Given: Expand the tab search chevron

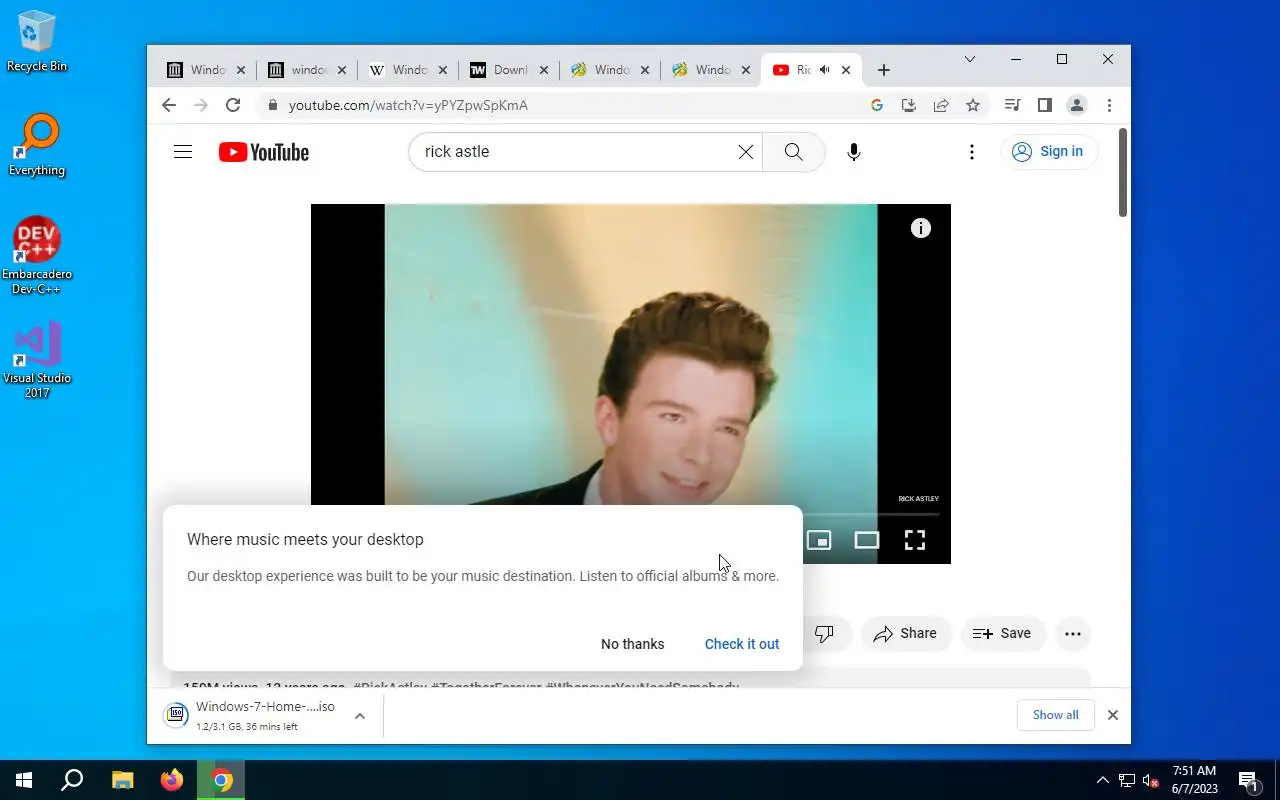Looking at the screenshot, I should 969,59.
